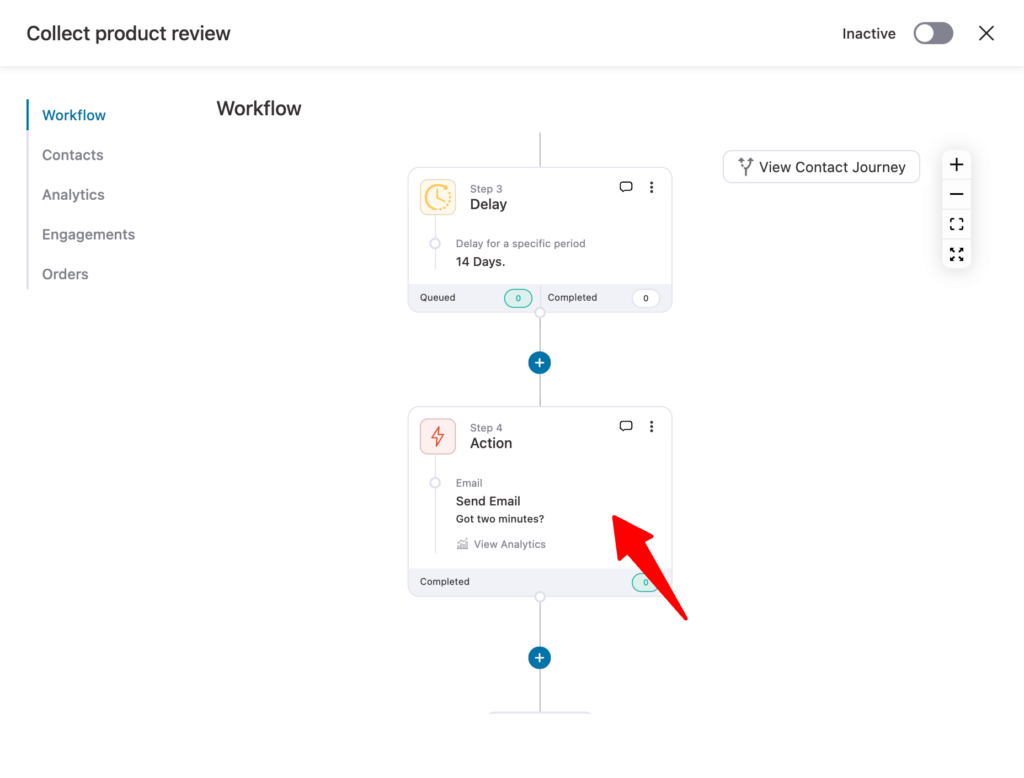Select the Action lightning icon on Step 4

coord(437,436)
